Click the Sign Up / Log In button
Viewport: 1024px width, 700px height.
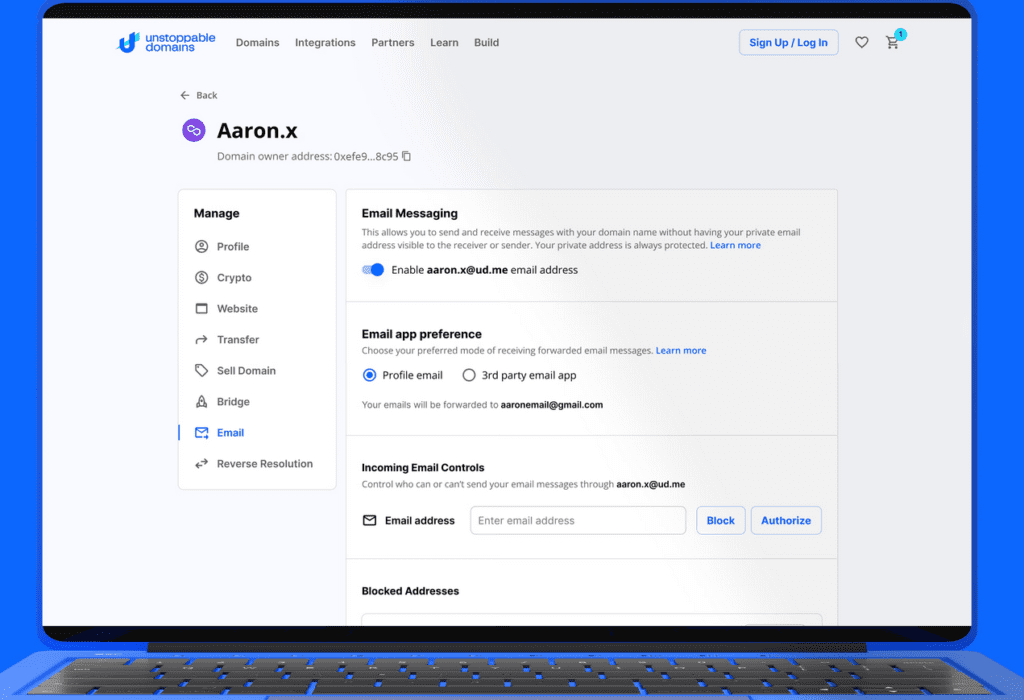click(788, 43)
